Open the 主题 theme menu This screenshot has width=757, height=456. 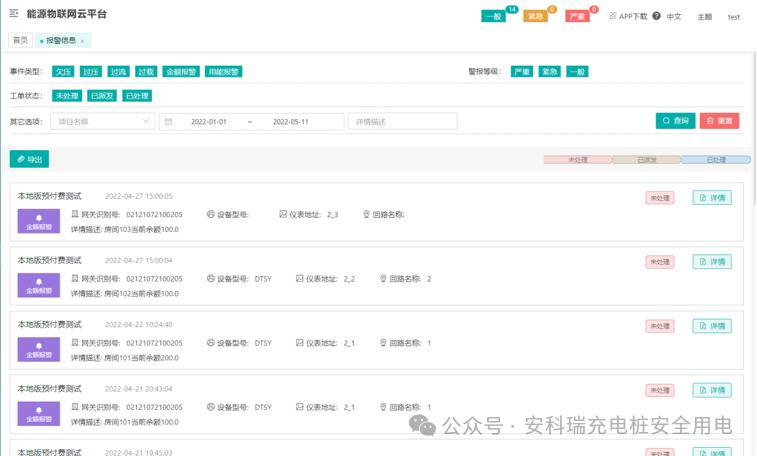tap(704, 17)
